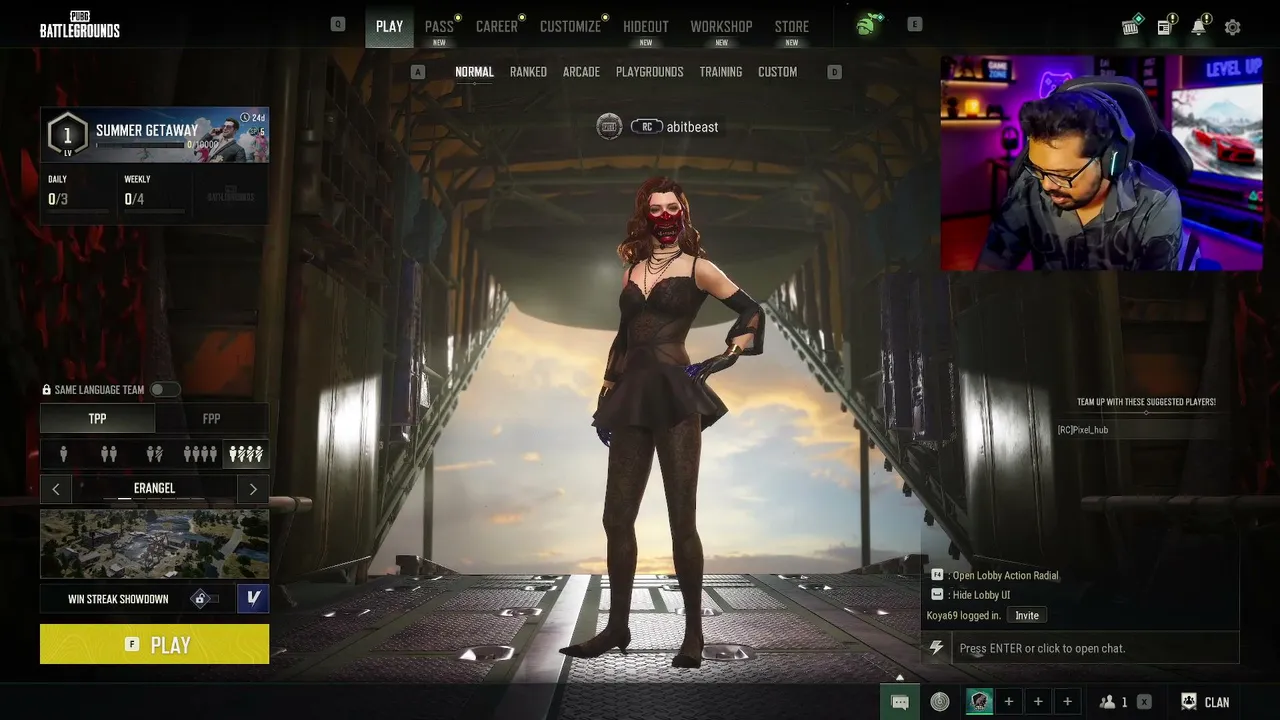Click the second empty squad slot plus
Screen dimensions: 1280x720
click(x=1038, y=702)
